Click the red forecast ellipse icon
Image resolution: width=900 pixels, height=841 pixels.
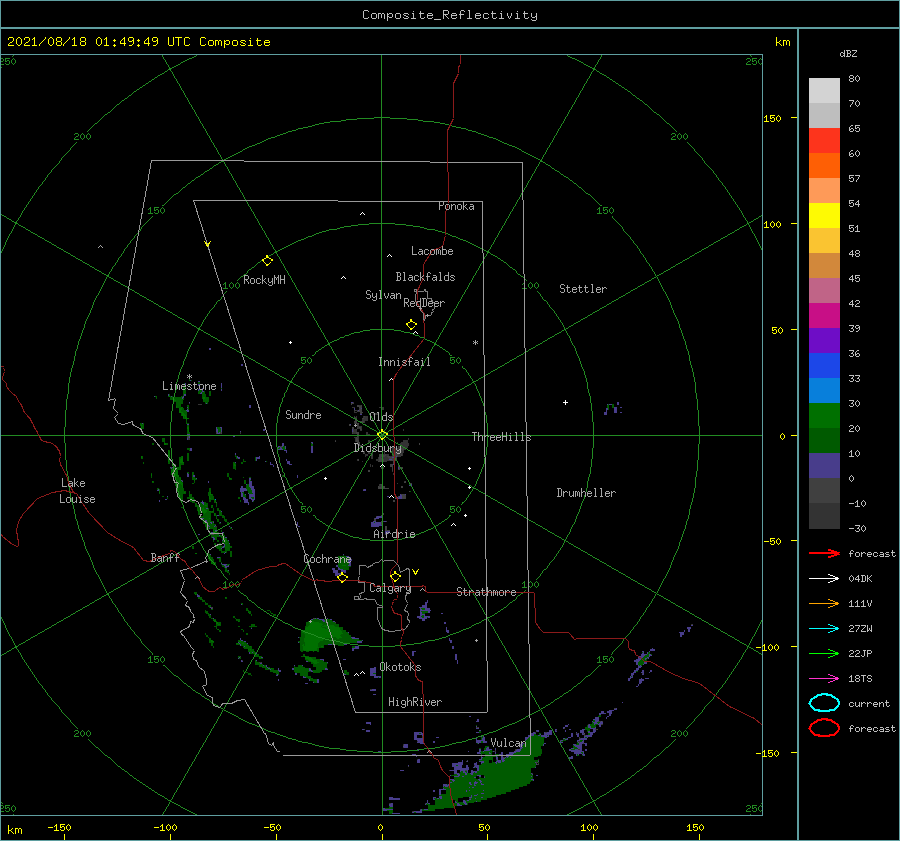[824, 728]
